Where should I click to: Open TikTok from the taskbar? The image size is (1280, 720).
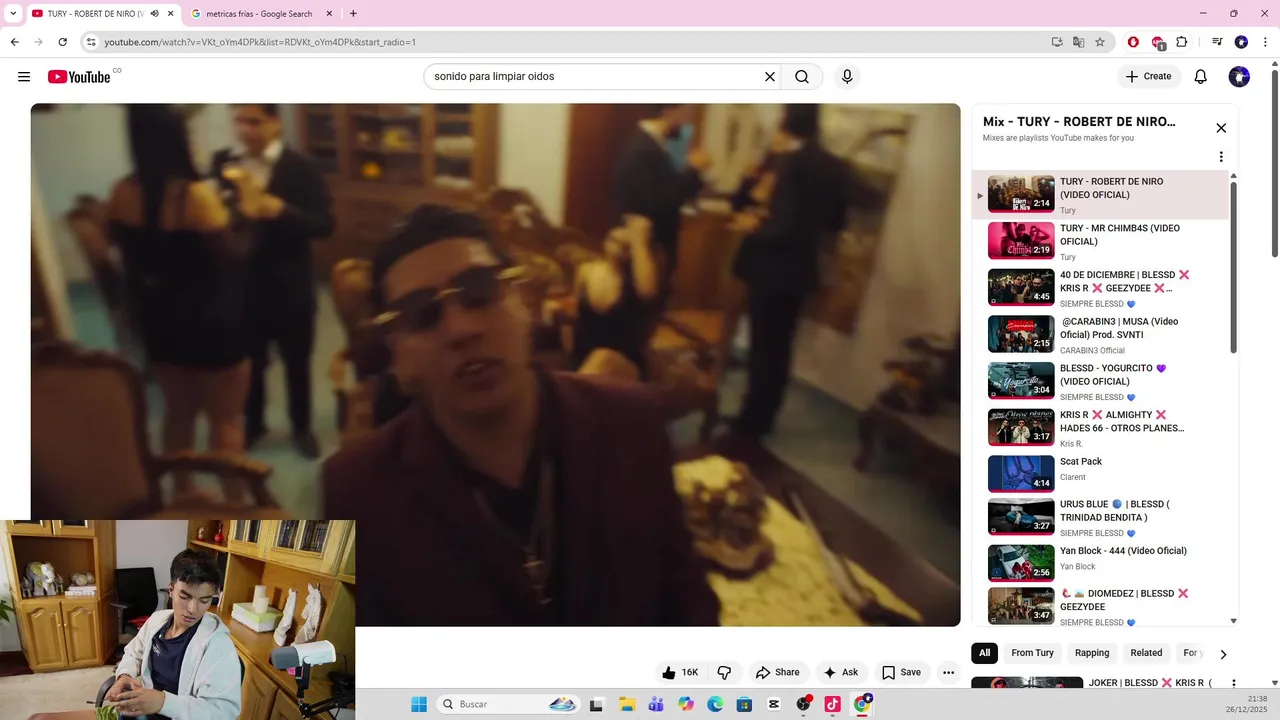click(x=832, y=704)
